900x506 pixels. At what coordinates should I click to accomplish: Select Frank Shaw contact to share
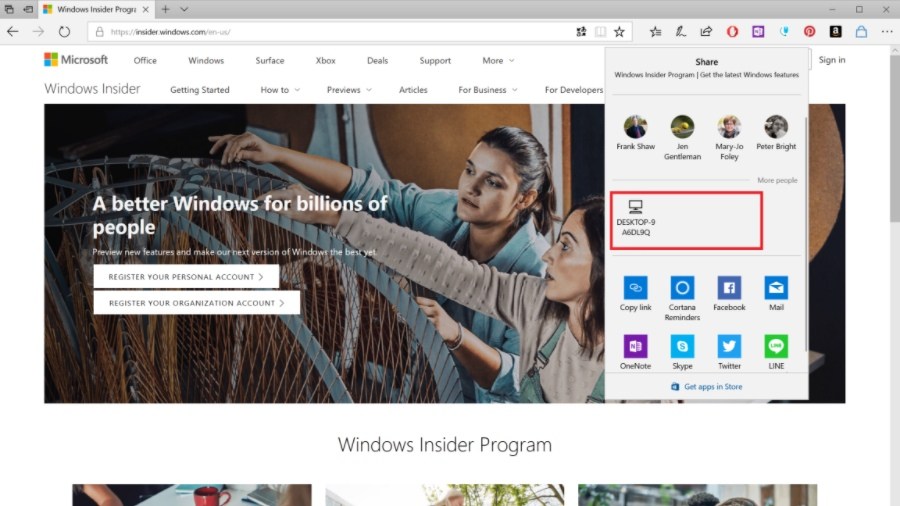click(x=635, y=132)
